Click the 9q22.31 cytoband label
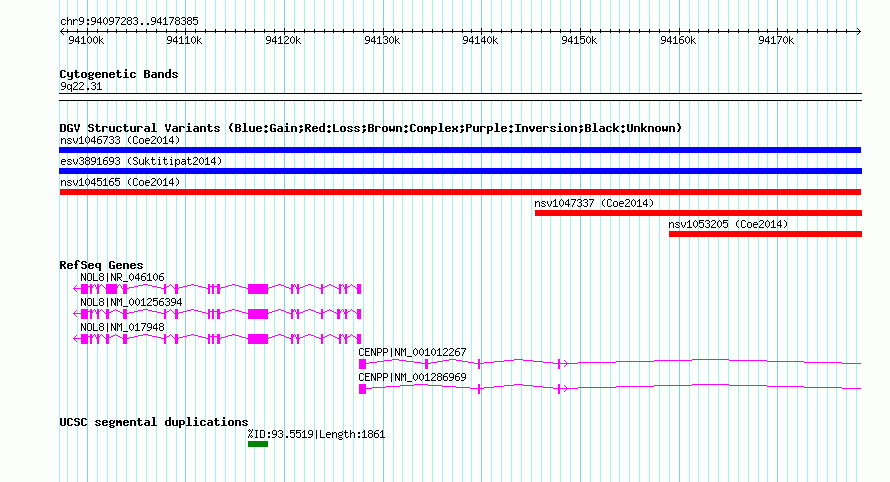This screenshot has height=482, width=890. (x=81, y=86)
